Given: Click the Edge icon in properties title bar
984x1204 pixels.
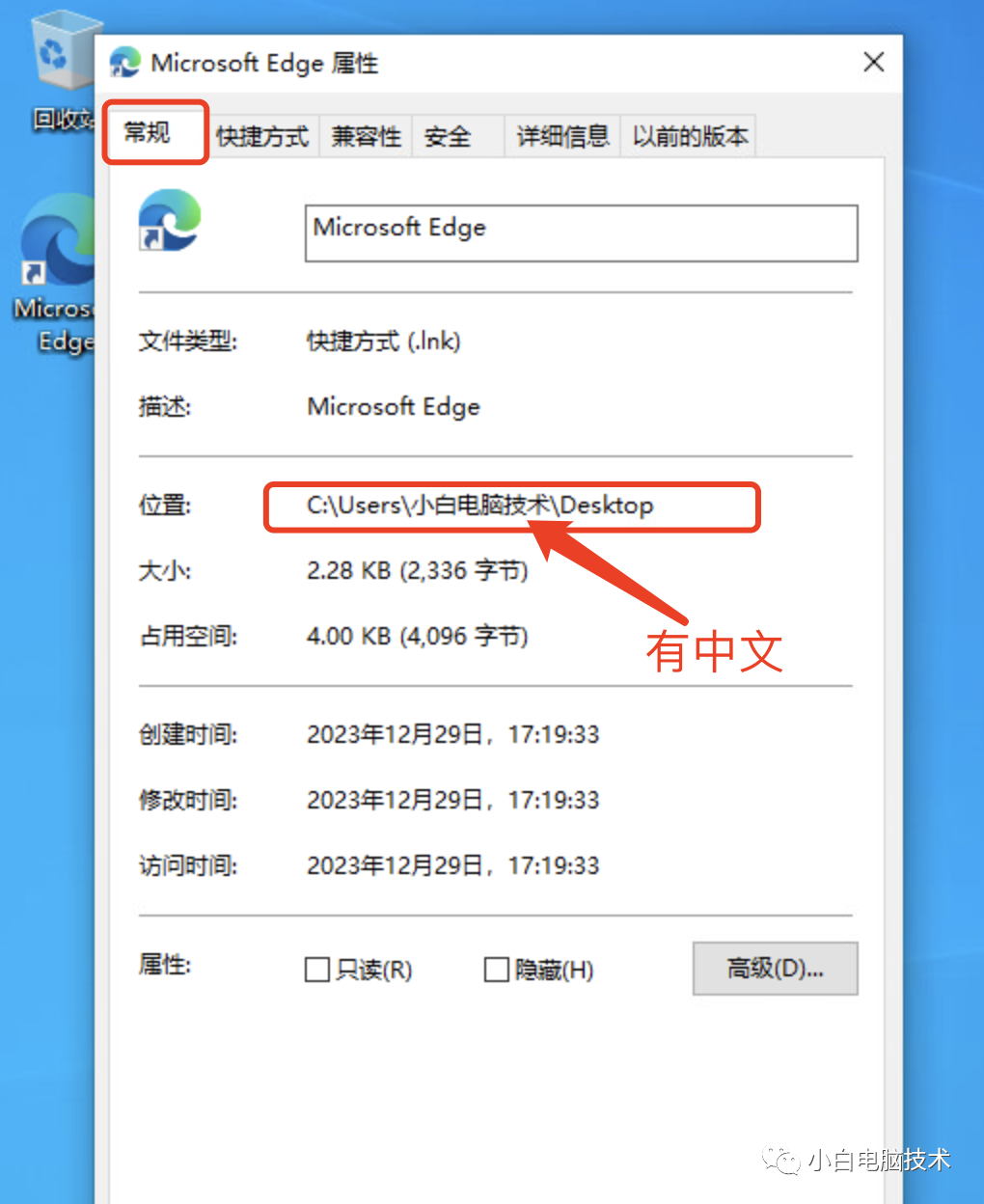Looking at the screenshot, I should (x=125, y=63).
